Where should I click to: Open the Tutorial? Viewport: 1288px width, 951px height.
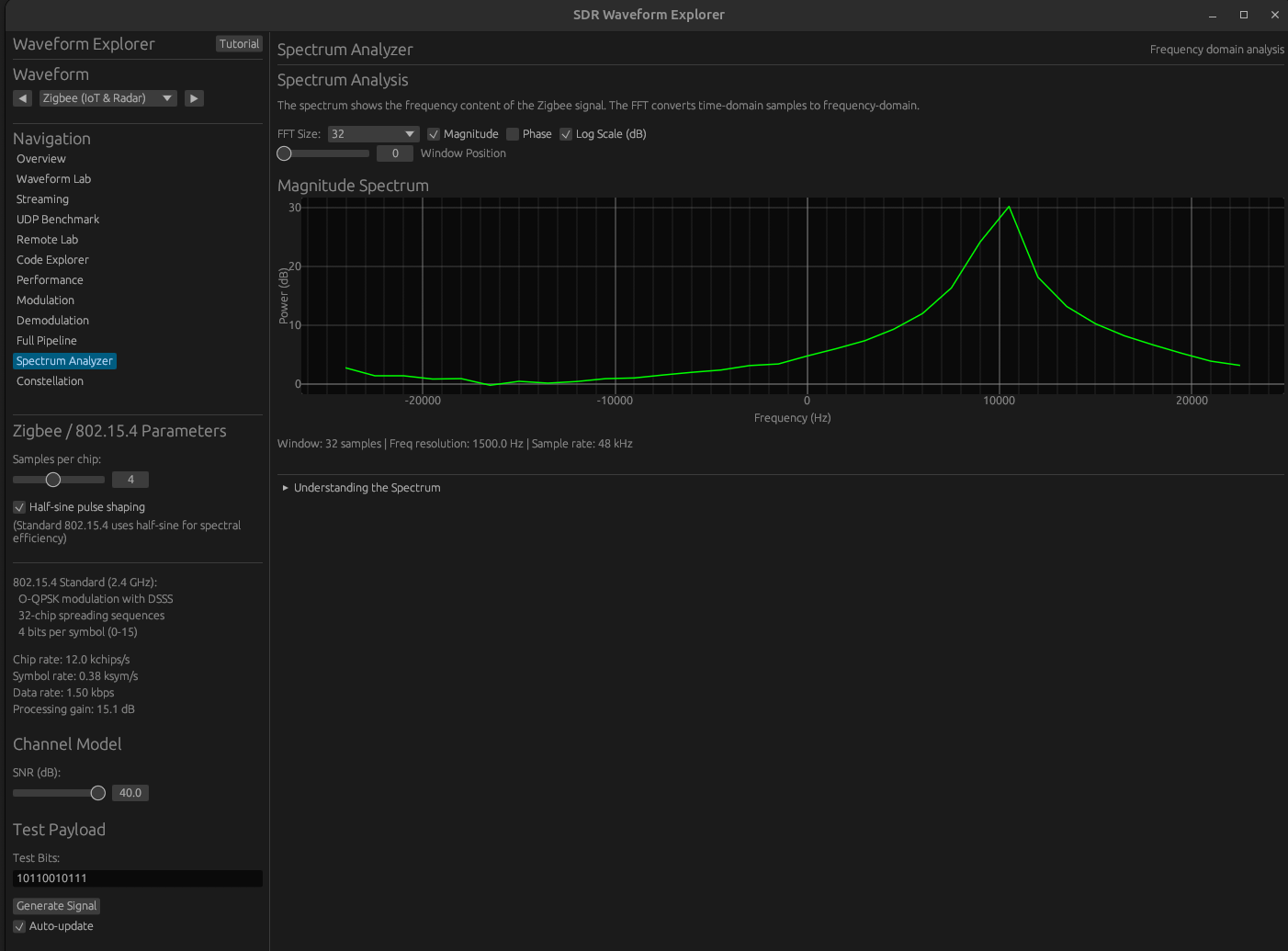tap(239, 43)
